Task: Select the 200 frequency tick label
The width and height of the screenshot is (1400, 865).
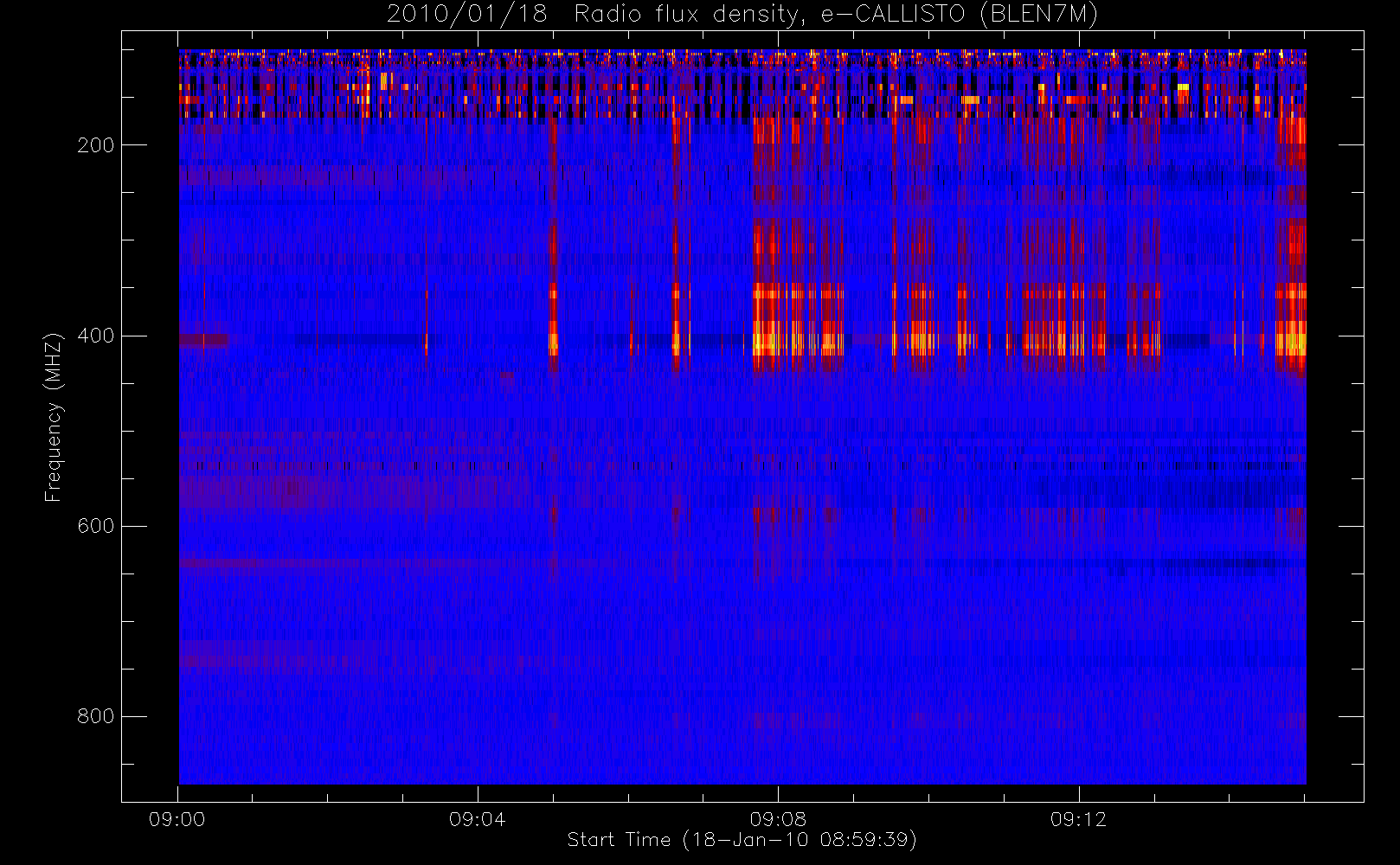Action: (96, 145)
